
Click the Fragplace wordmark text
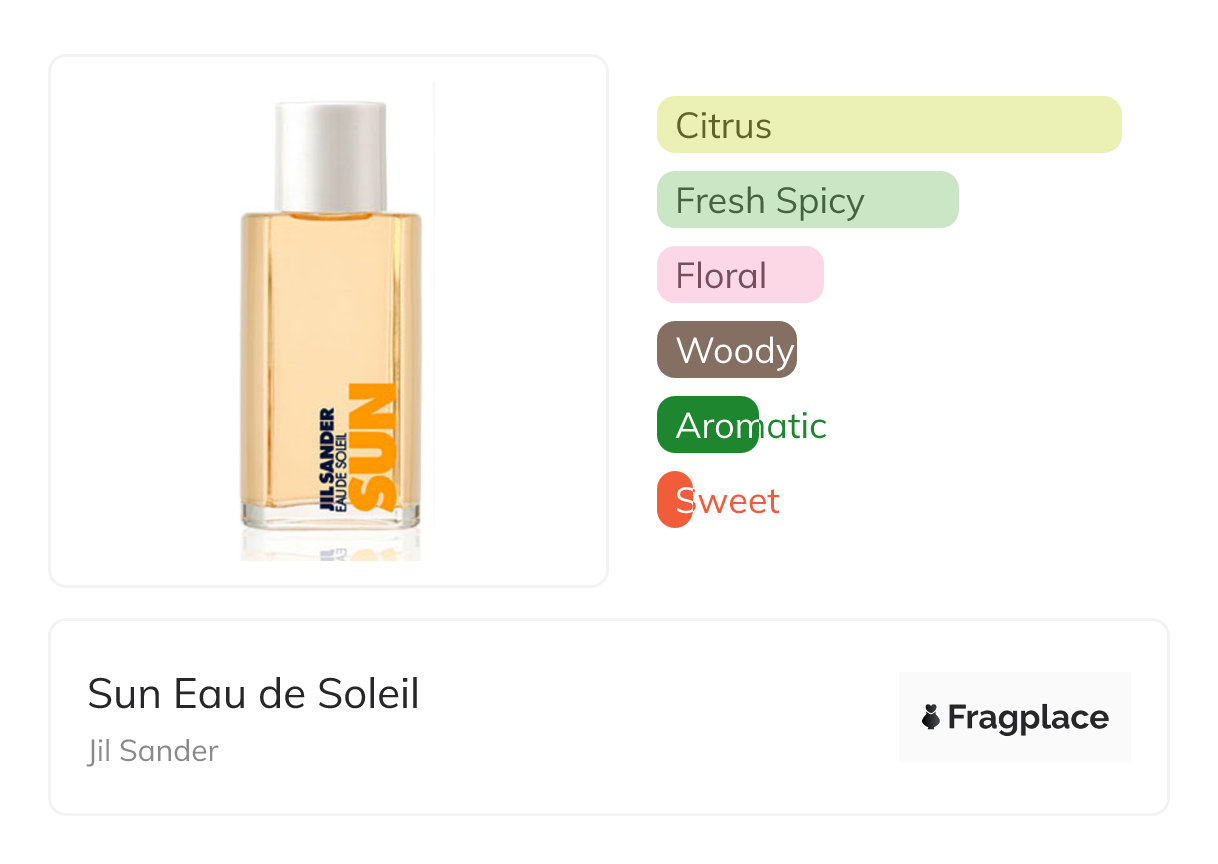[x=1027, y=718]
